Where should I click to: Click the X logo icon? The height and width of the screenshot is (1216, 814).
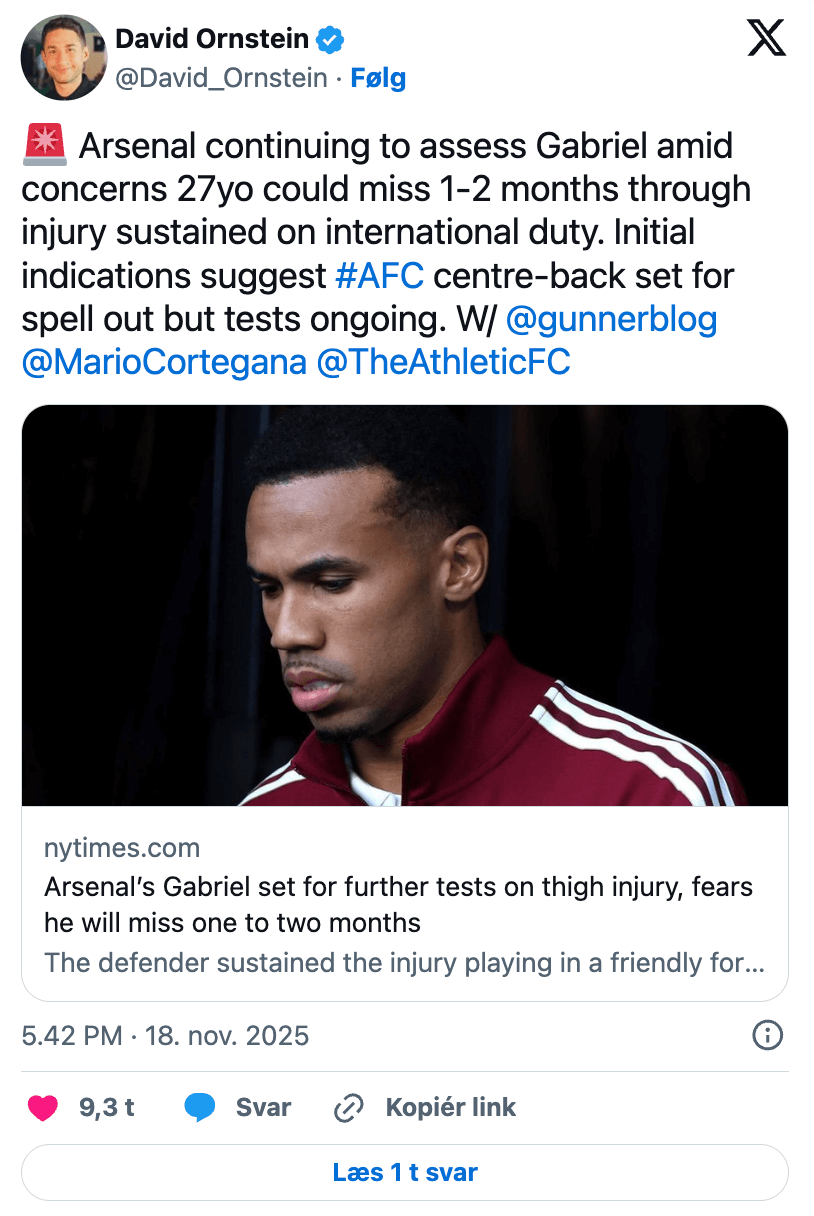(x=767, y=39)
